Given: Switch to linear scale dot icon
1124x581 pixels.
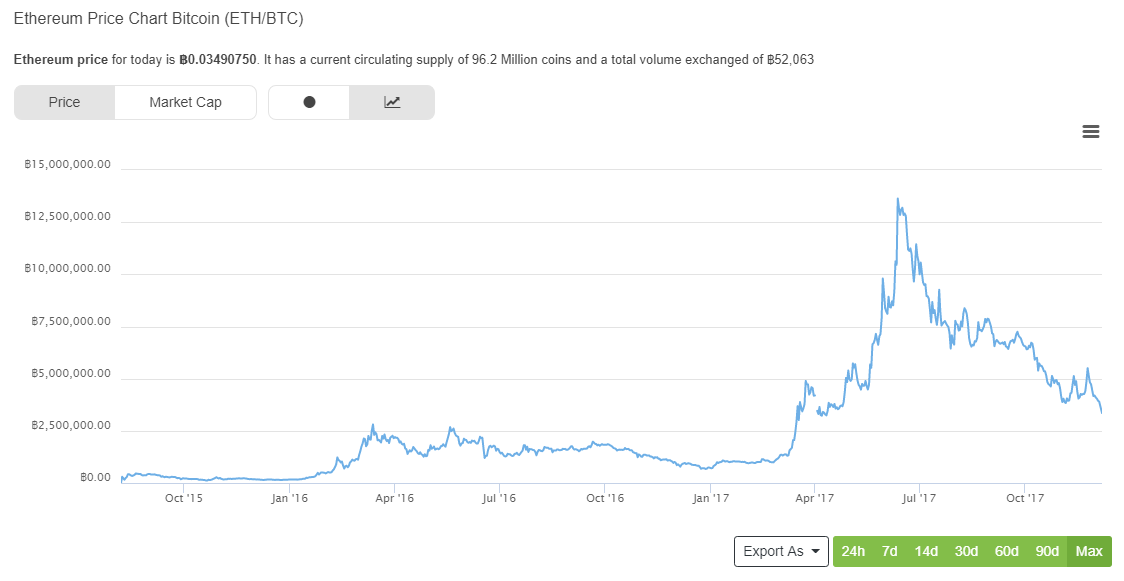Looking at the screenshot, I should pyautogui.click(x=309, y=102).
